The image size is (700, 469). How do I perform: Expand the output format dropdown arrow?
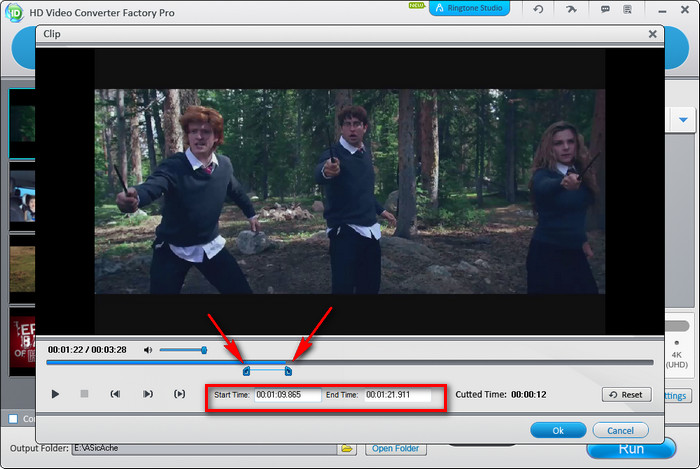[684, 120]
